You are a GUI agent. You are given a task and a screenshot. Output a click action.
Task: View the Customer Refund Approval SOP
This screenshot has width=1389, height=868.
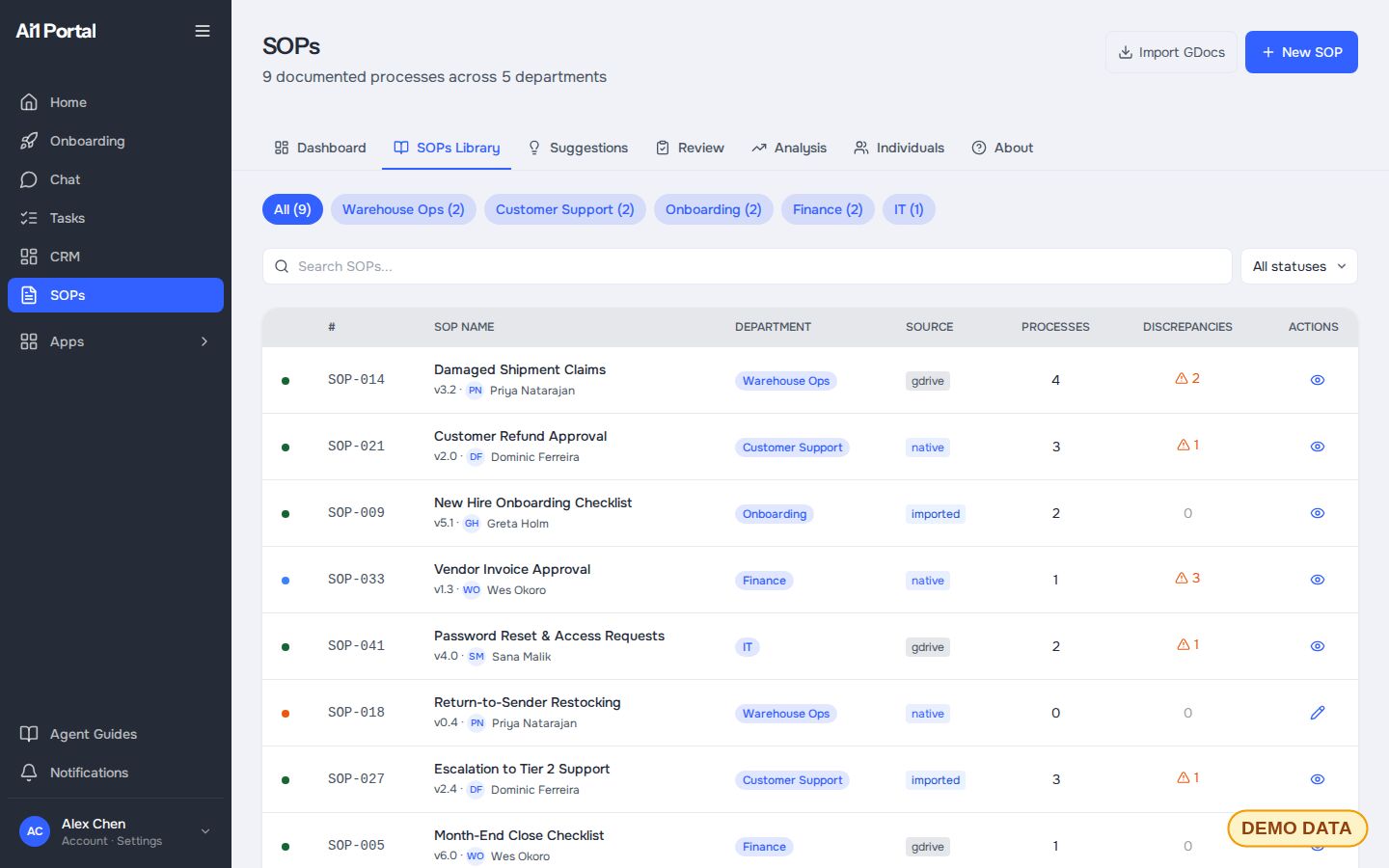1318,447
